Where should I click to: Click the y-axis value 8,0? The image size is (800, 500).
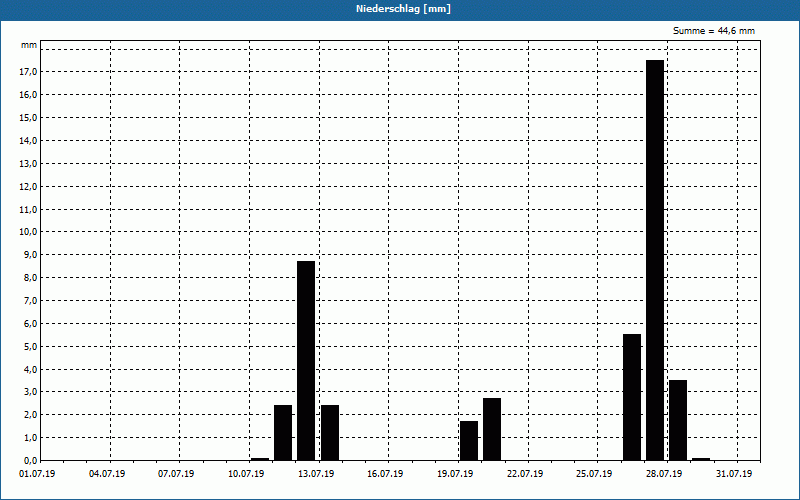[30, 278]
